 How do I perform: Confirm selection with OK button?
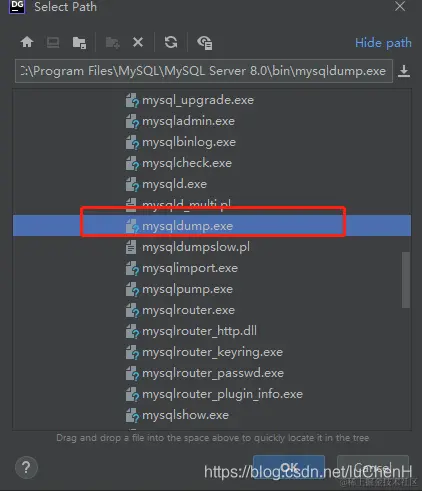click(289, 467)
